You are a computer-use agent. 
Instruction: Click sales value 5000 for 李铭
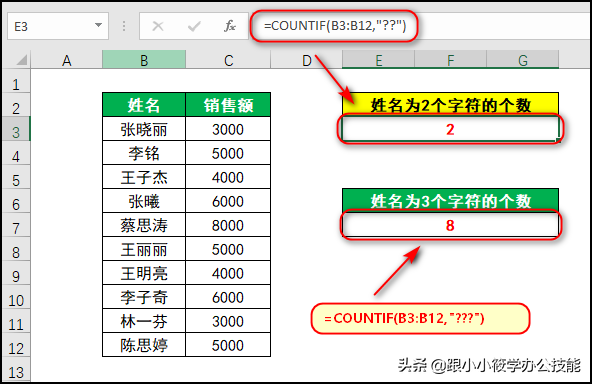point(228,153)
